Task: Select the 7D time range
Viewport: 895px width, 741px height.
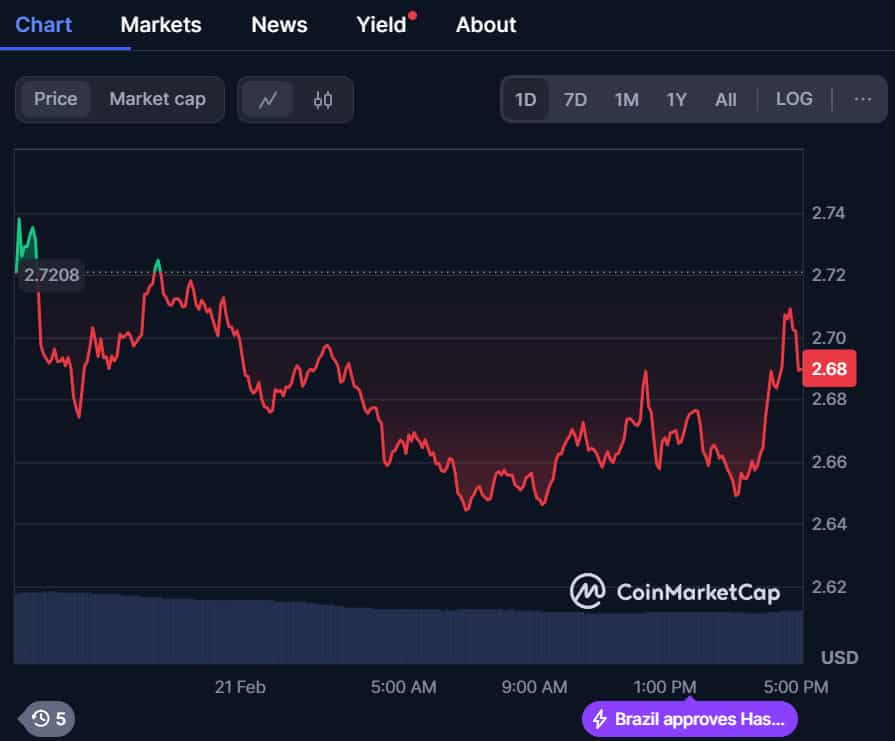Action: tap(575, 99)
